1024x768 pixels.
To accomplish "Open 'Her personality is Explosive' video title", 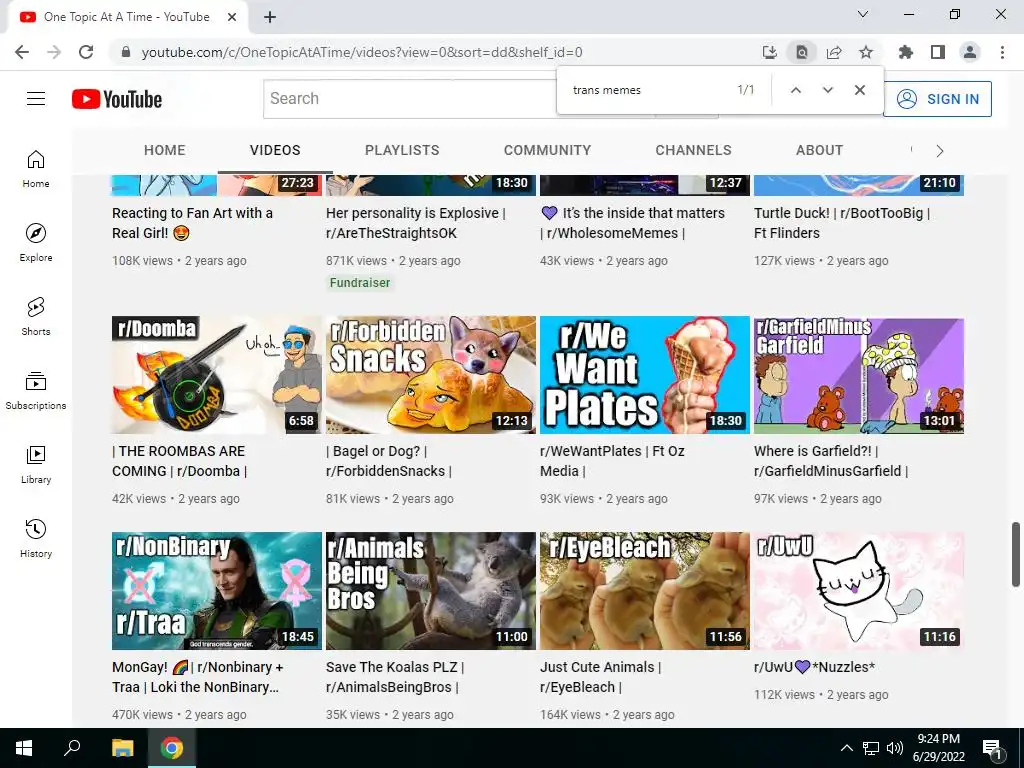I will [416, 223].
